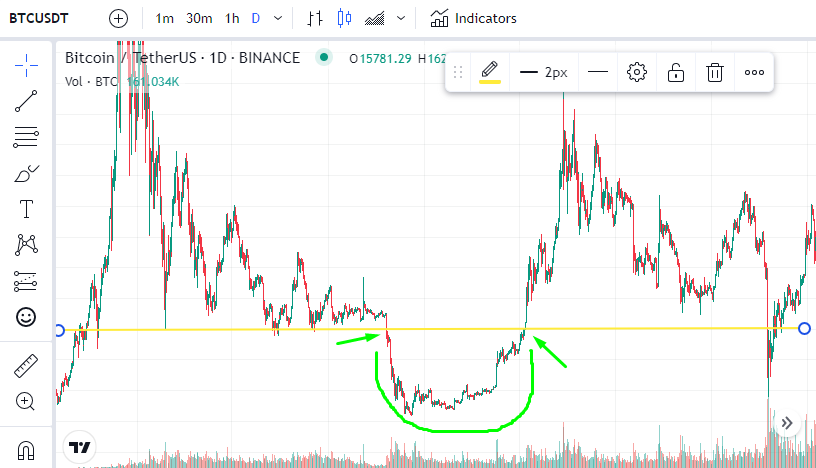Toggle the lock on the drawing
Image resolution: width=816 pixels, height=468 pixels.
675,72
